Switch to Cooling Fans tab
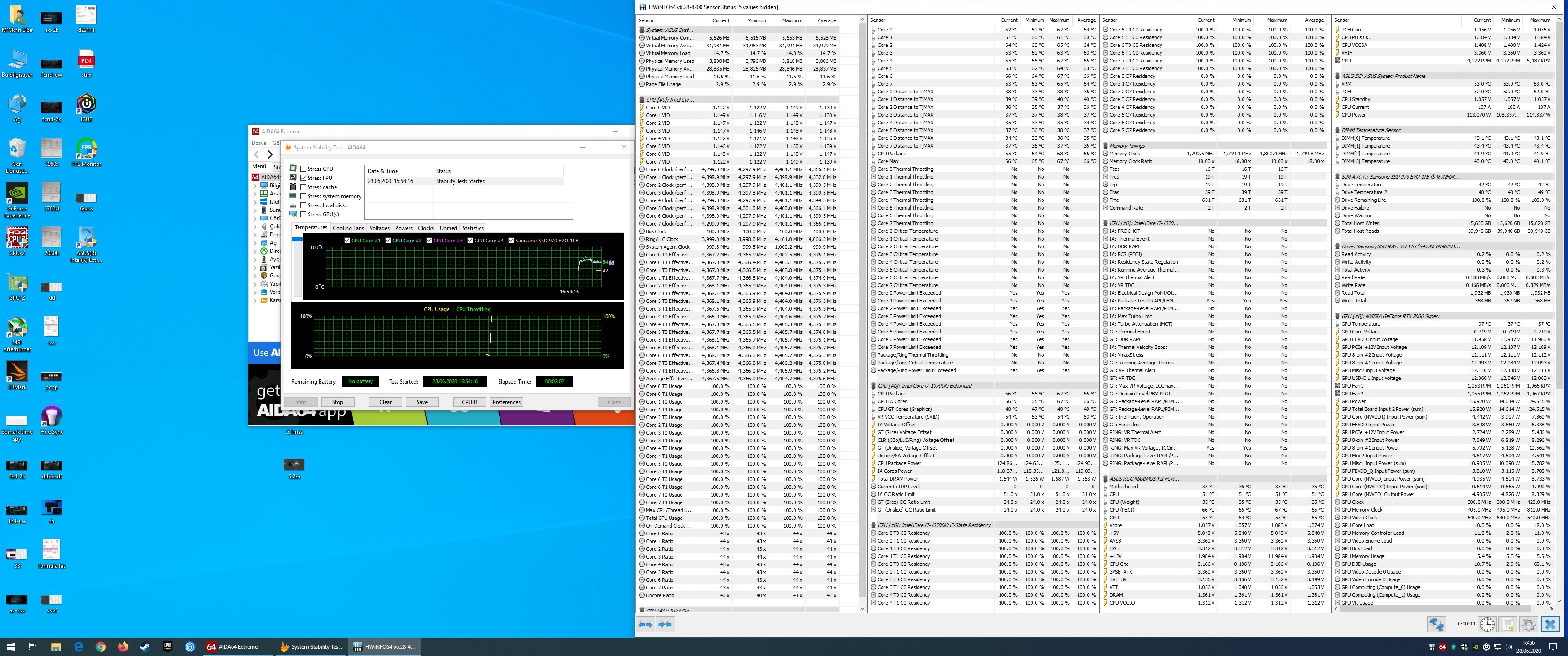This screenshot has width=1568, height=656. point(348,228)
